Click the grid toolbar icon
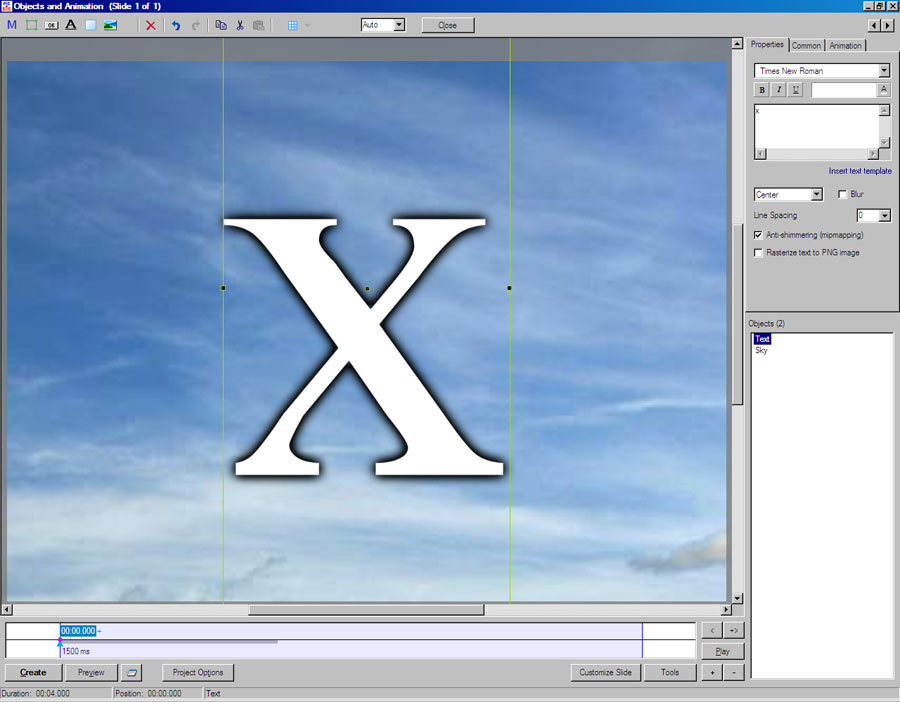This screenshot has width=900, height=702. click(x=293, y=25)
